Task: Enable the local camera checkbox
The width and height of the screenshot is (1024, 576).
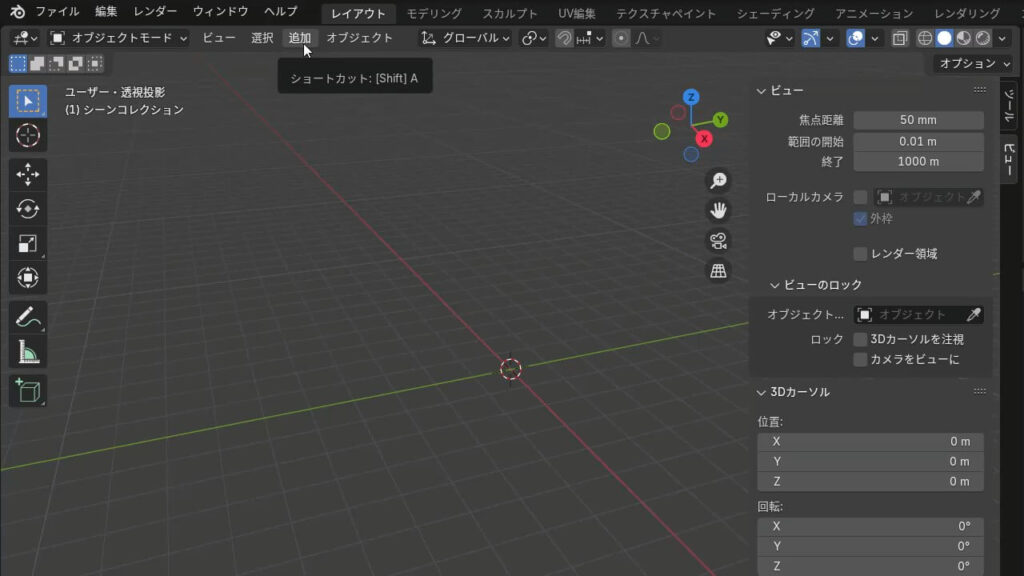Action: pyautogui.click(x=860, y=197)
